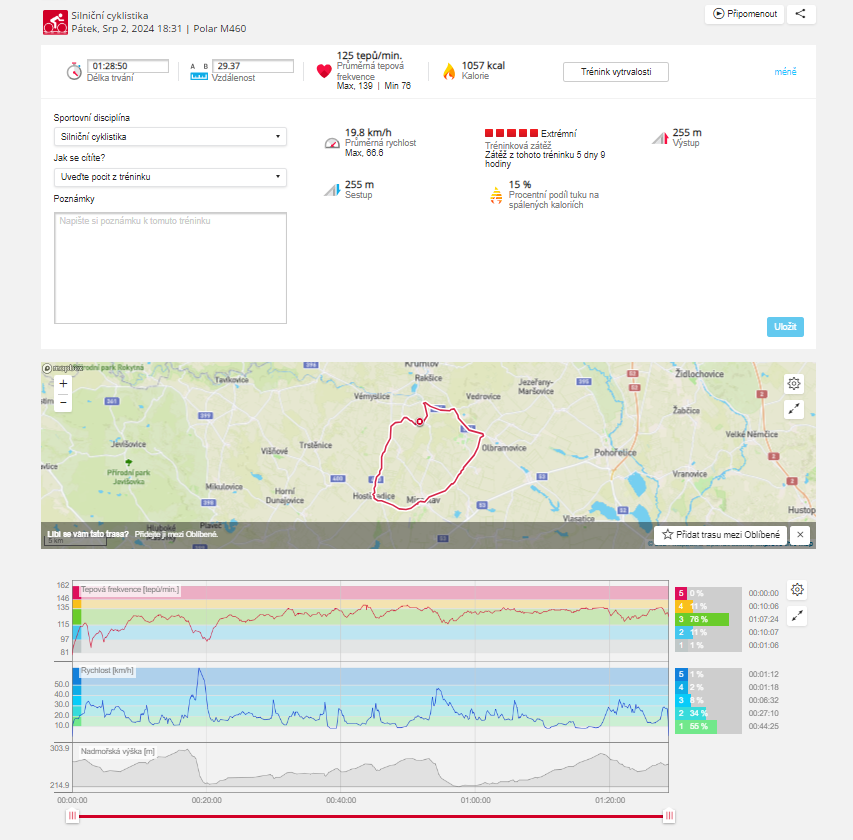The height and width of the screenshot is (840, 853).
Task: Click speed zone 3 swatch
Action: point(681,700)
